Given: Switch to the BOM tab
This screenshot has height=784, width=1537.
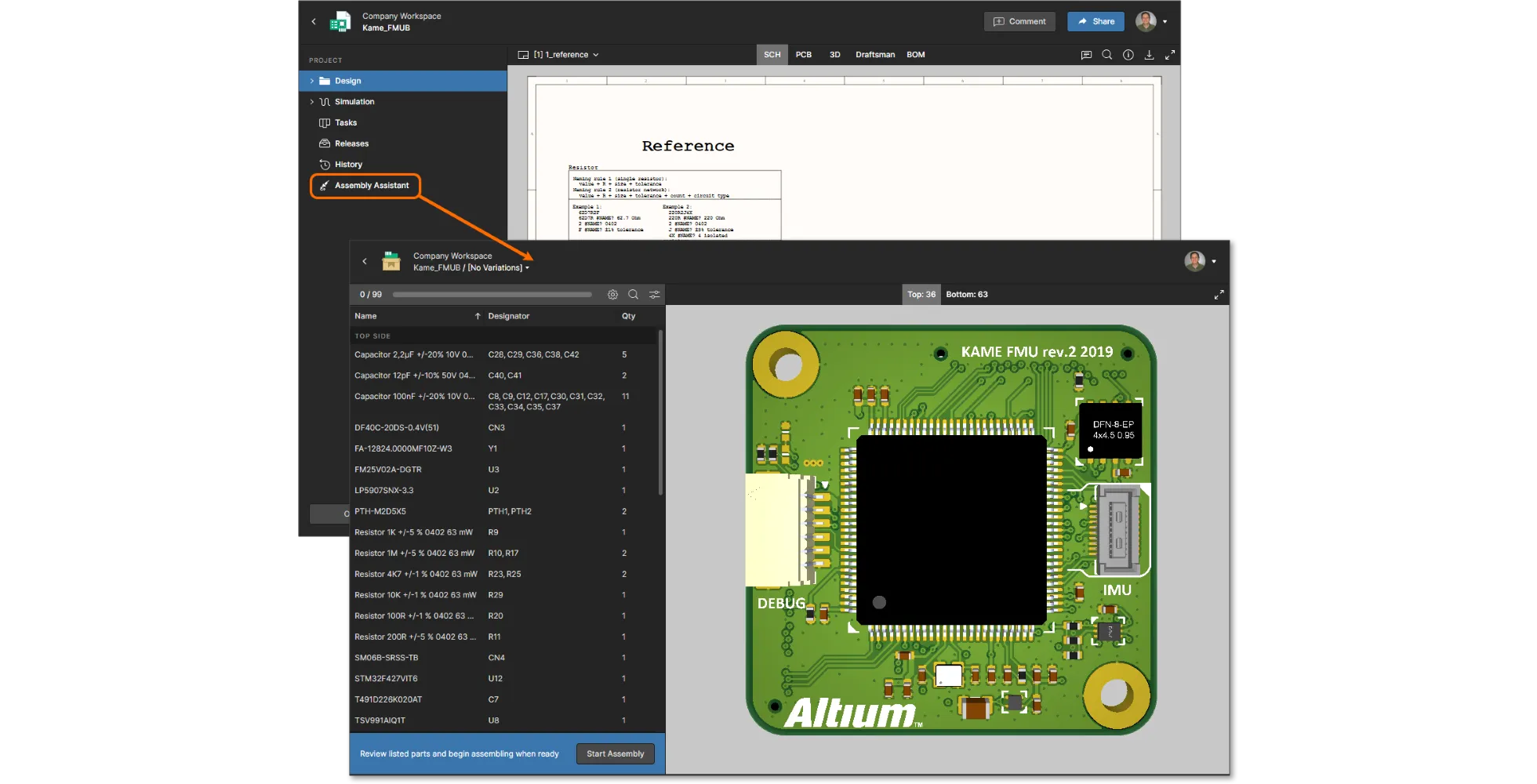Looking at the screenshot, I should click(916, 55).
